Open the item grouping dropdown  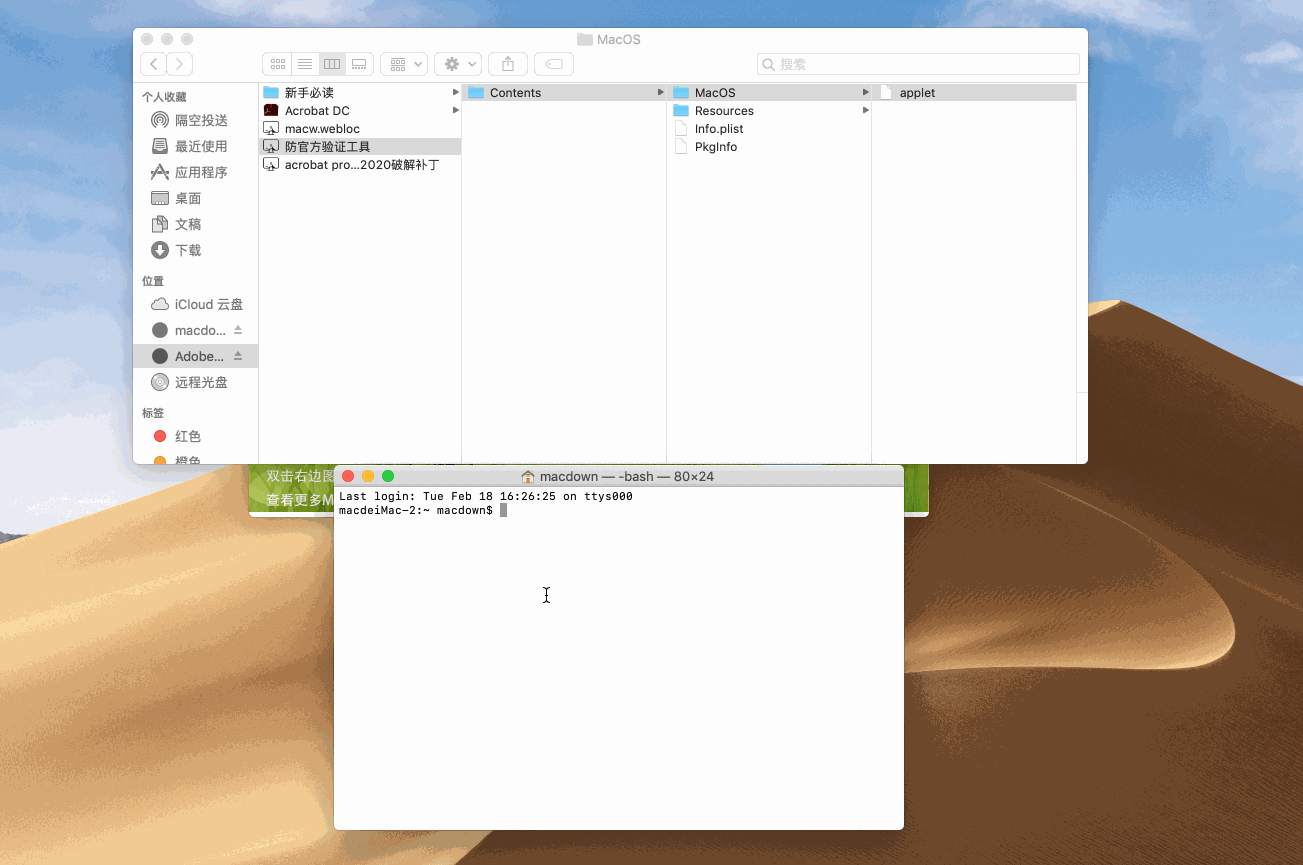(x=404, y=63)
